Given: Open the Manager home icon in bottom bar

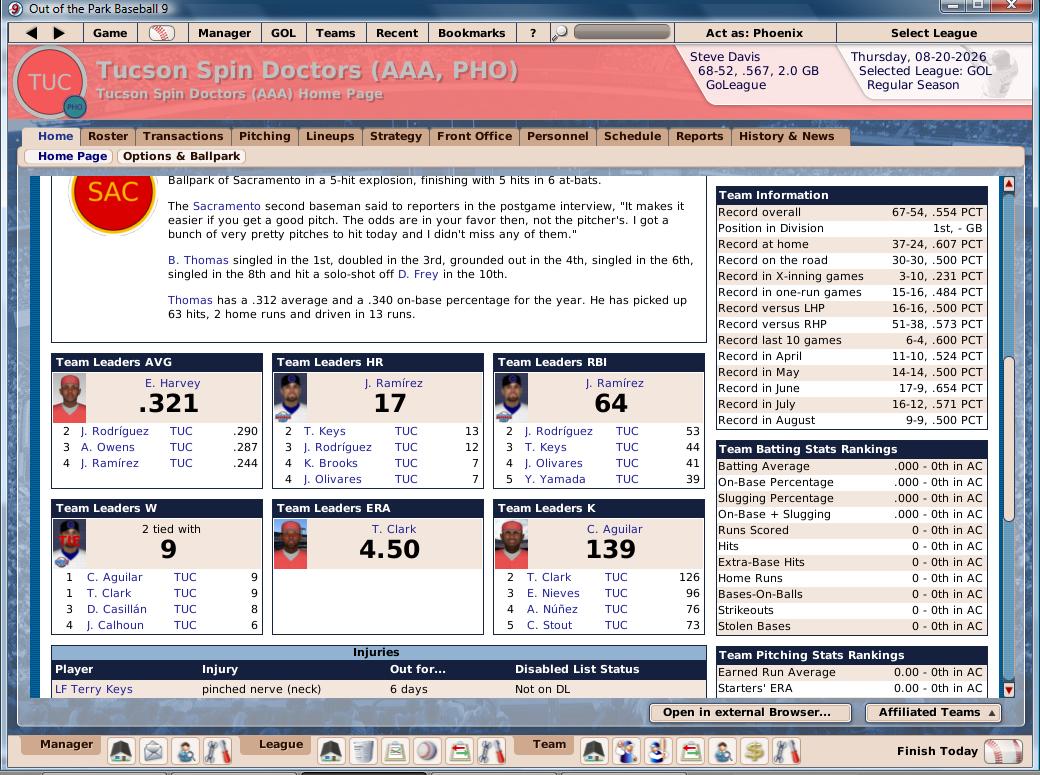Looking at the screenshot, I should pyautogui.click(x=121, y=750).
